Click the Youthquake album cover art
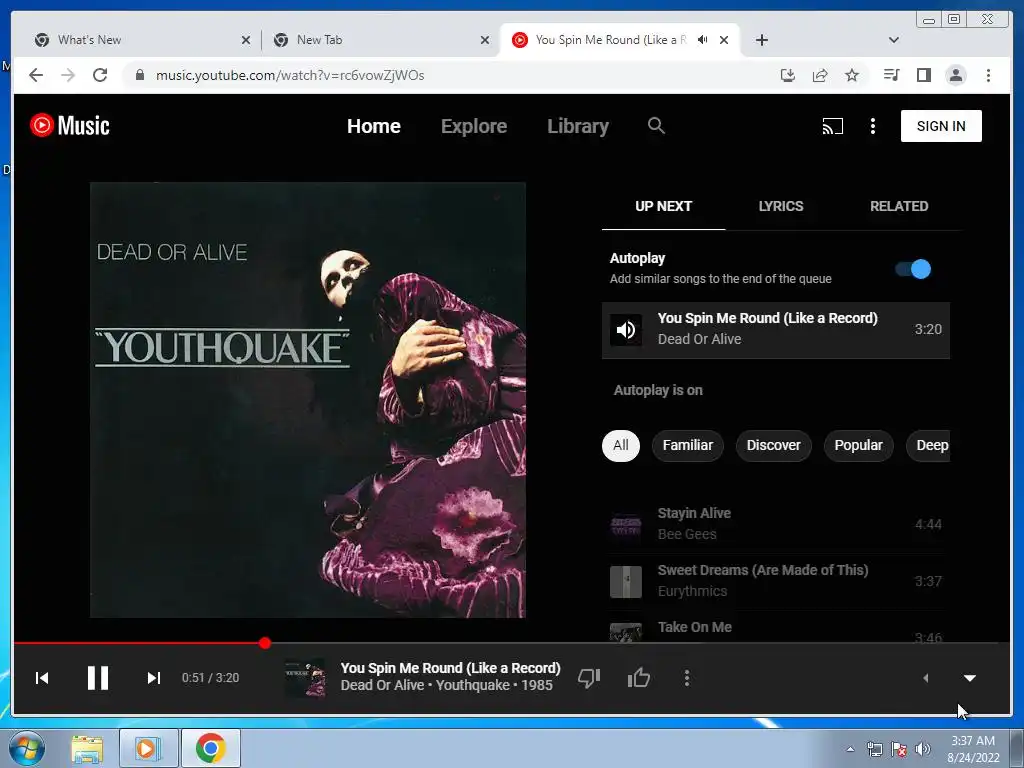Viewport: 1024px width, 768px height. coord(308,400)
